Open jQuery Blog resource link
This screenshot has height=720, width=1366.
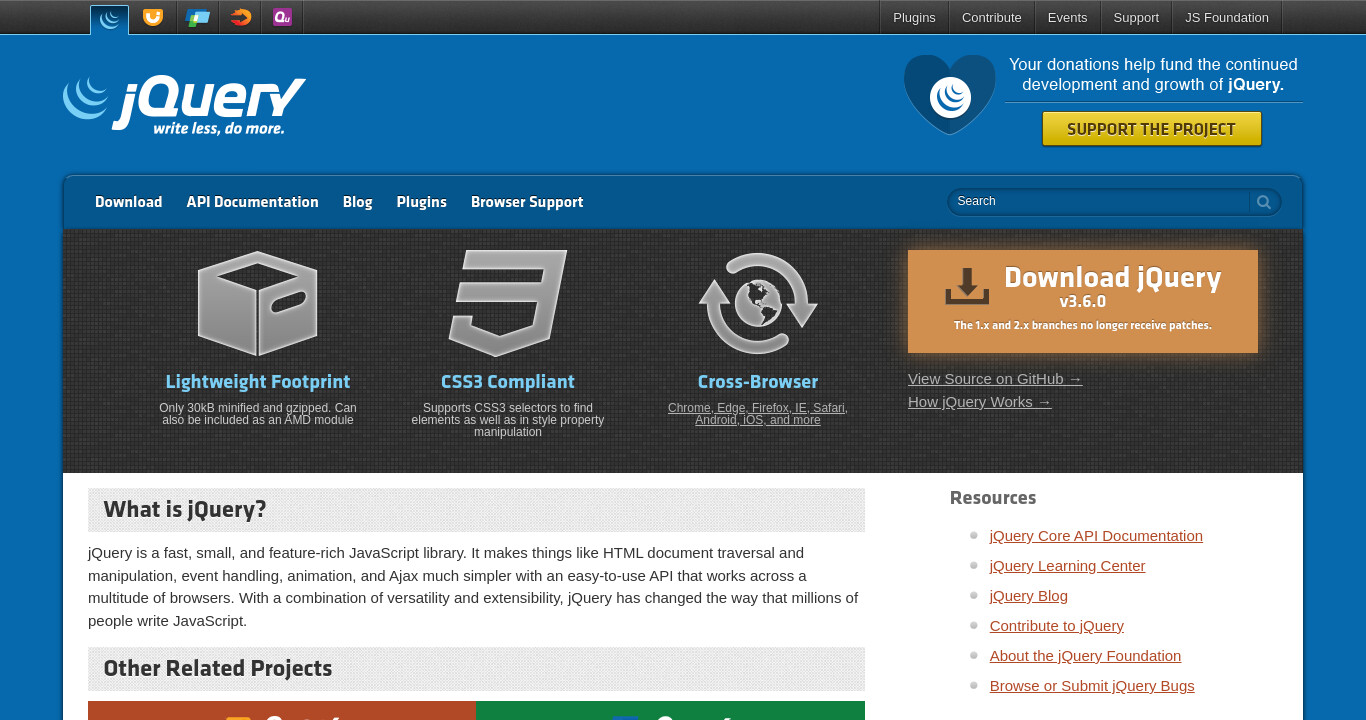(1029, 596)
